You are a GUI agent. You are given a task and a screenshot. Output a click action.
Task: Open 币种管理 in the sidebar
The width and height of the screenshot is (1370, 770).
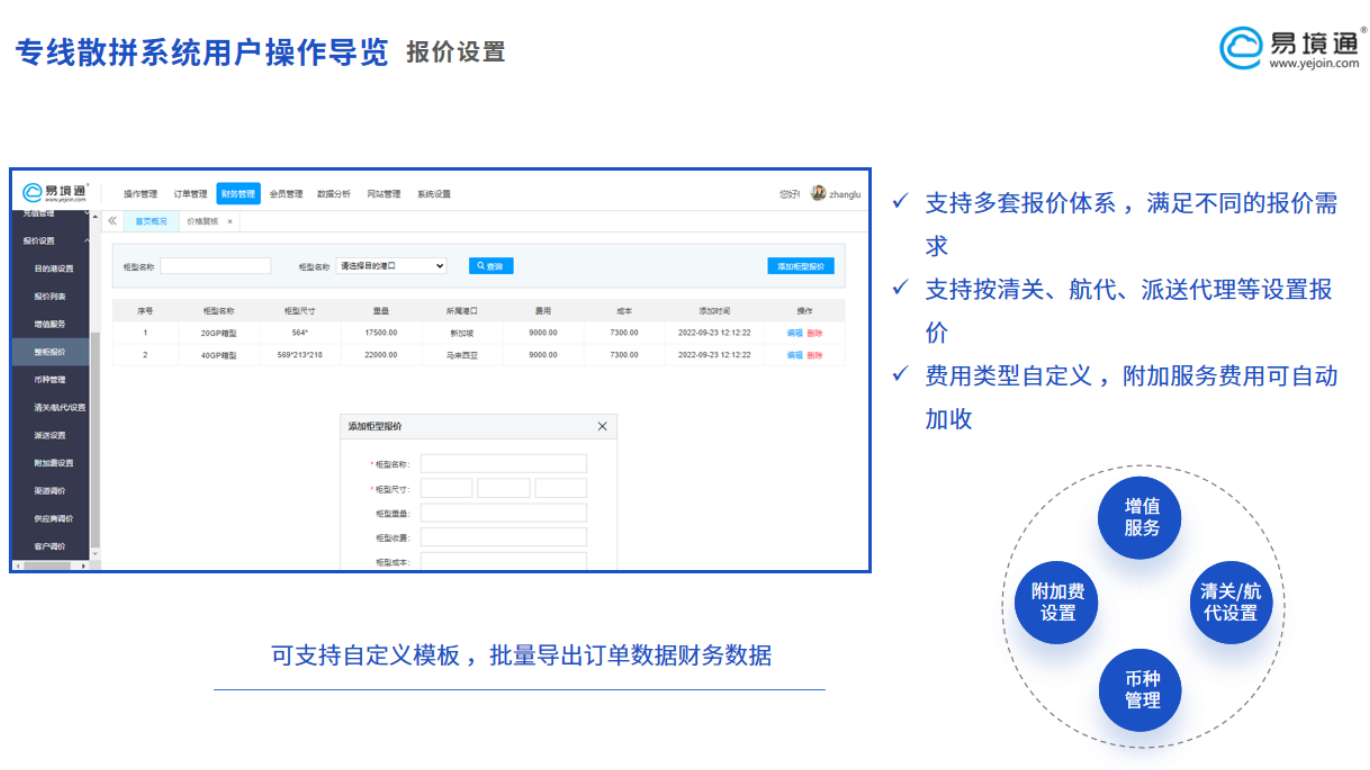point(49,379)
